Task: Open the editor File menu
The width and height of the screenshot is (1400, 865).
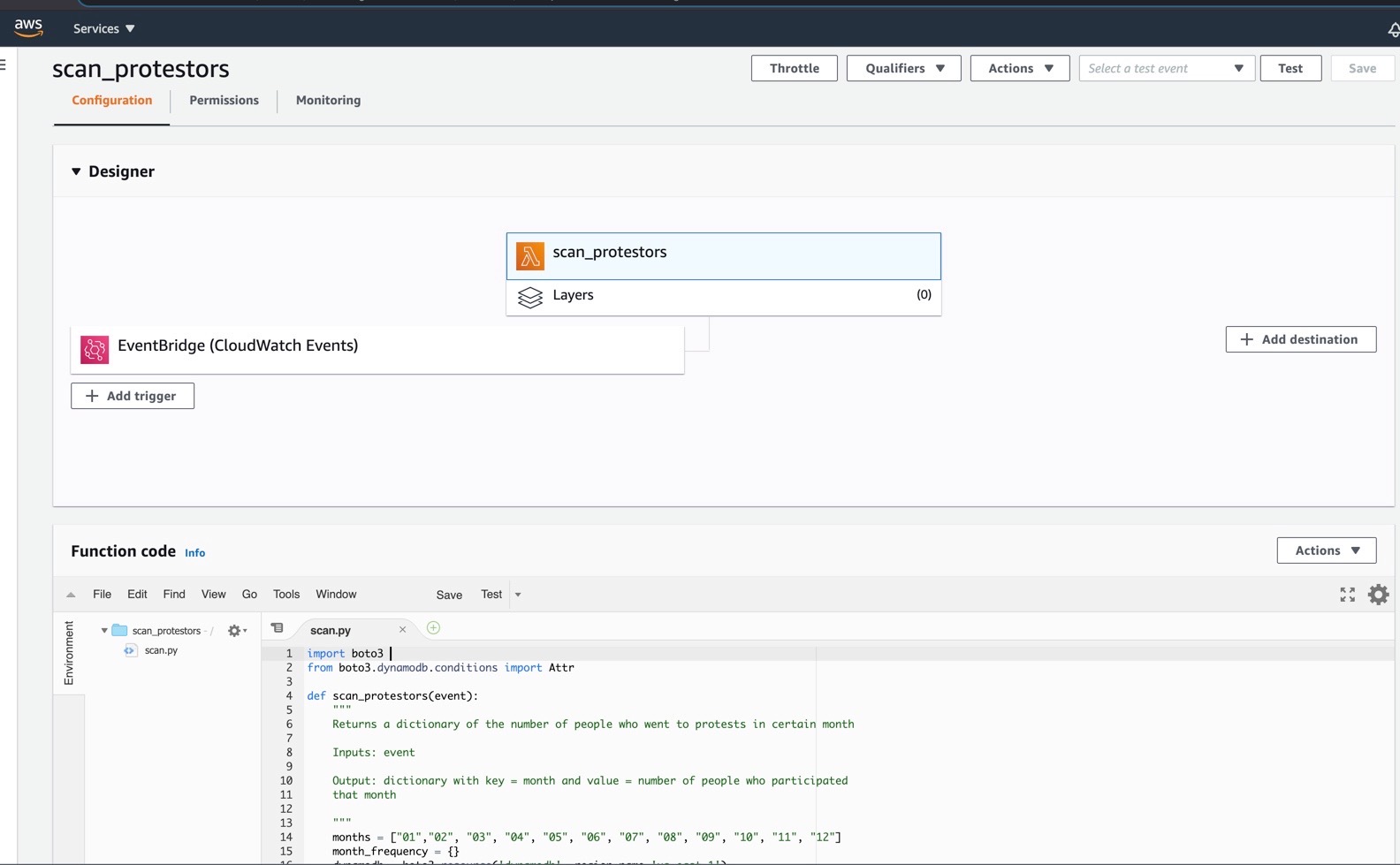Action: pyautogui.click(x=102, y=595)
